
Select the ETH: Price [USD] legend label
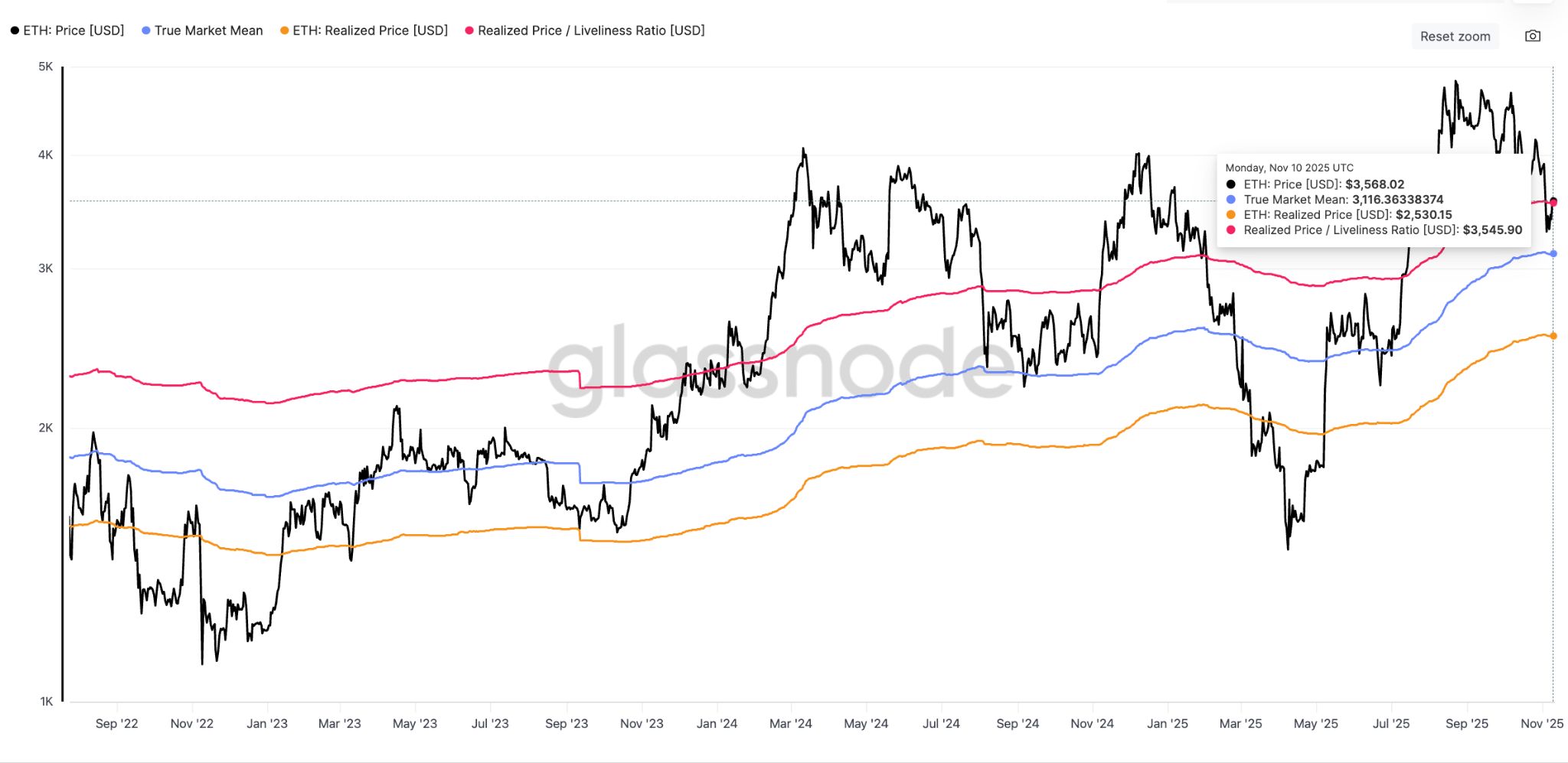[73, 31]
